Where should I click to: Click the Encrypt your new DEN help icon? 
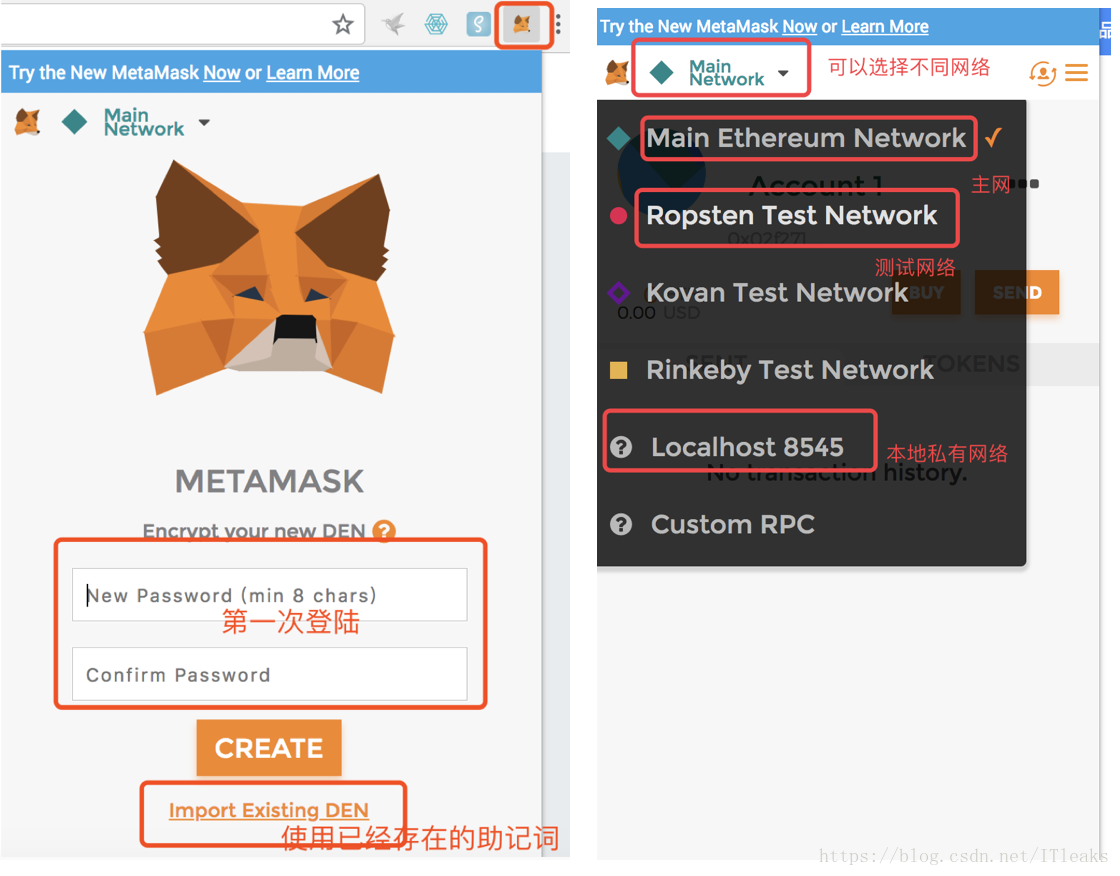pyautogui.click(x=384, y=530)
